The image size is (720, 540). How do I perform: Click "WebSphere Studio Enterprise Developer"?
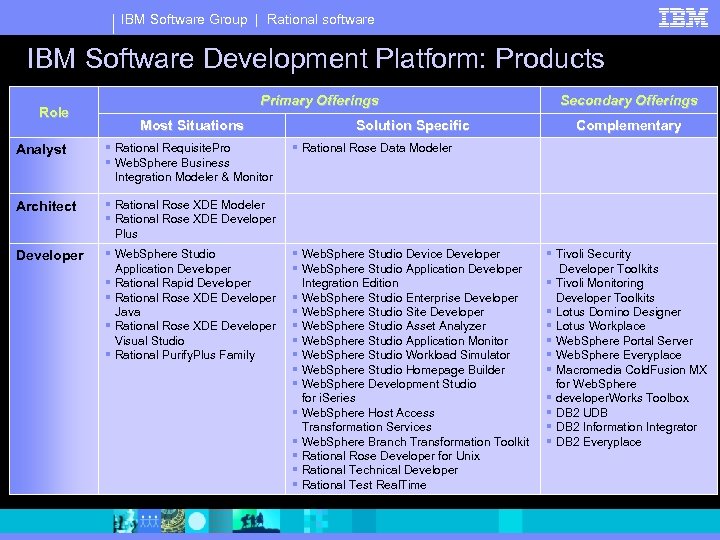point(410,298)
